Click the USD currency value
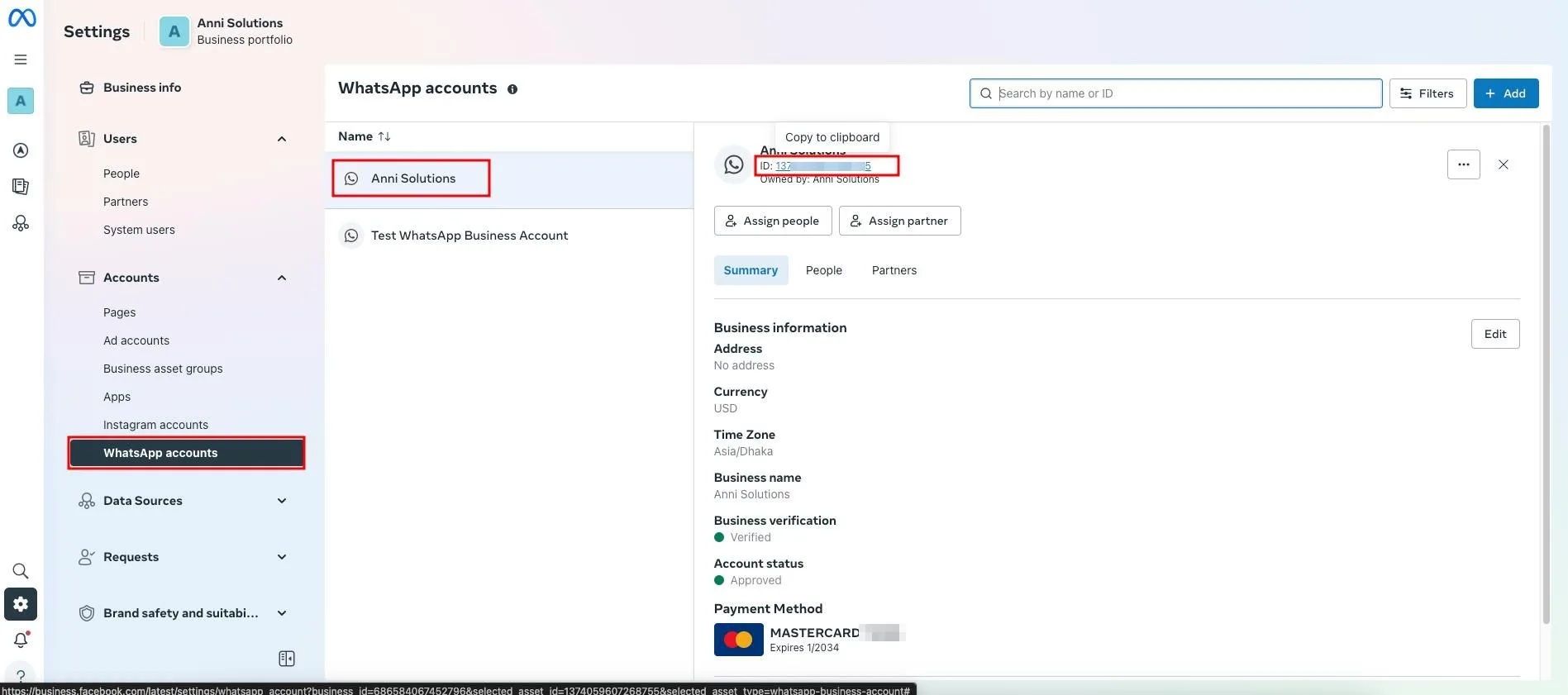1568x695 pixels. click(x=726, y=408)
